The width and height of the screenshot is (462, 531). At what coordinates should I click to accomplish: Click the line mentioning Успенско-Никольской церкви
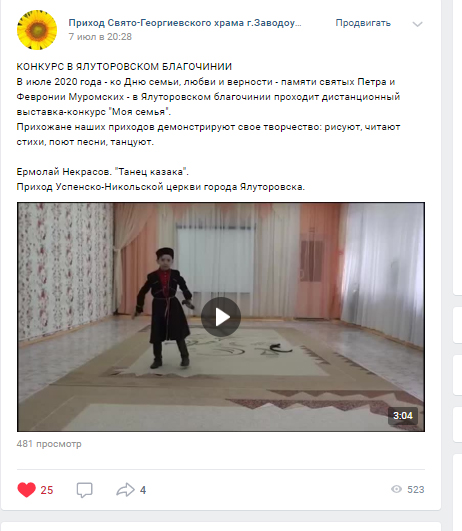click(x=161, y=187)
